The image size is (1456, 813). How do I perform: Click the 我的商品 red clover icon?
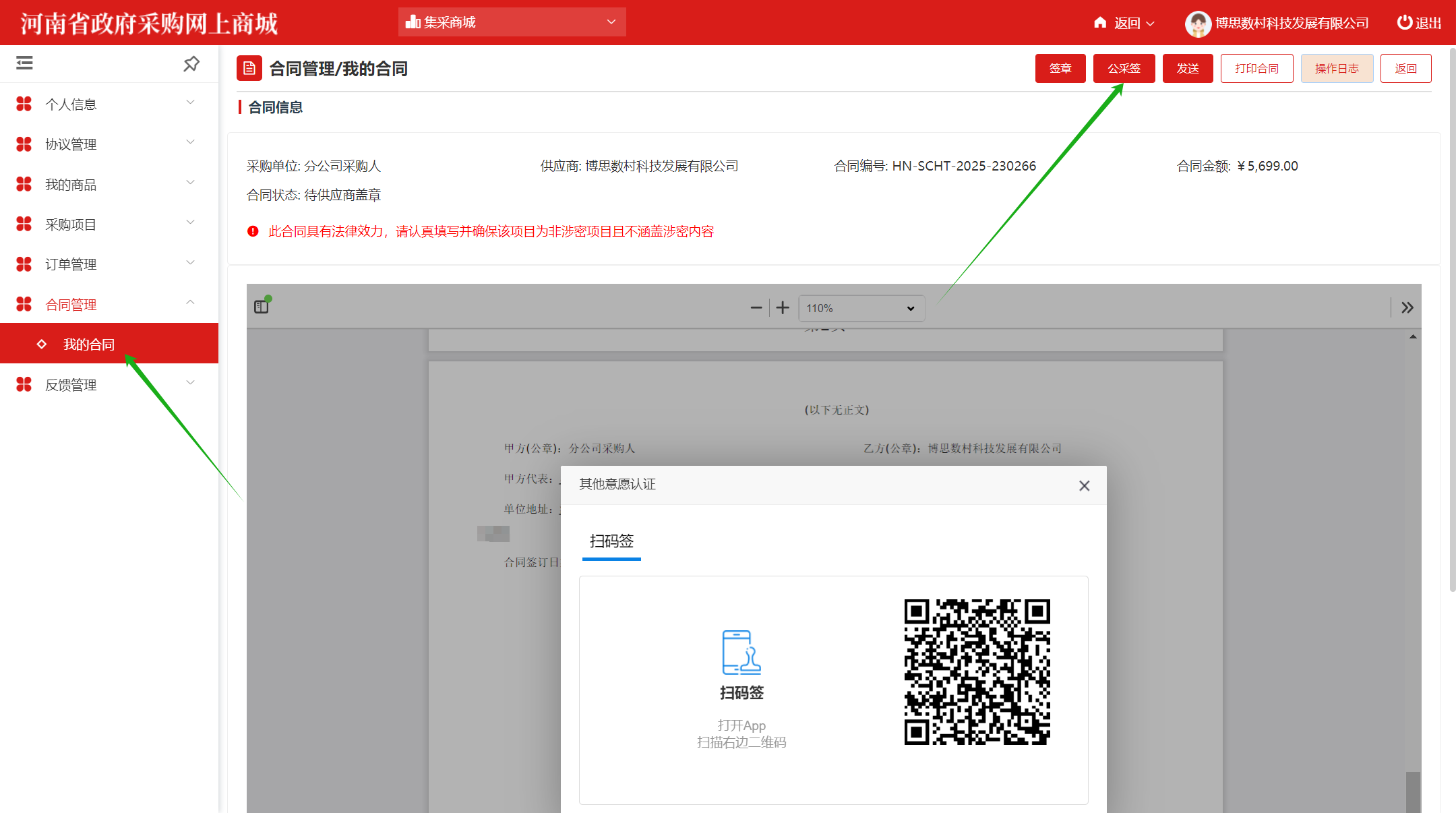click(24, 184)
